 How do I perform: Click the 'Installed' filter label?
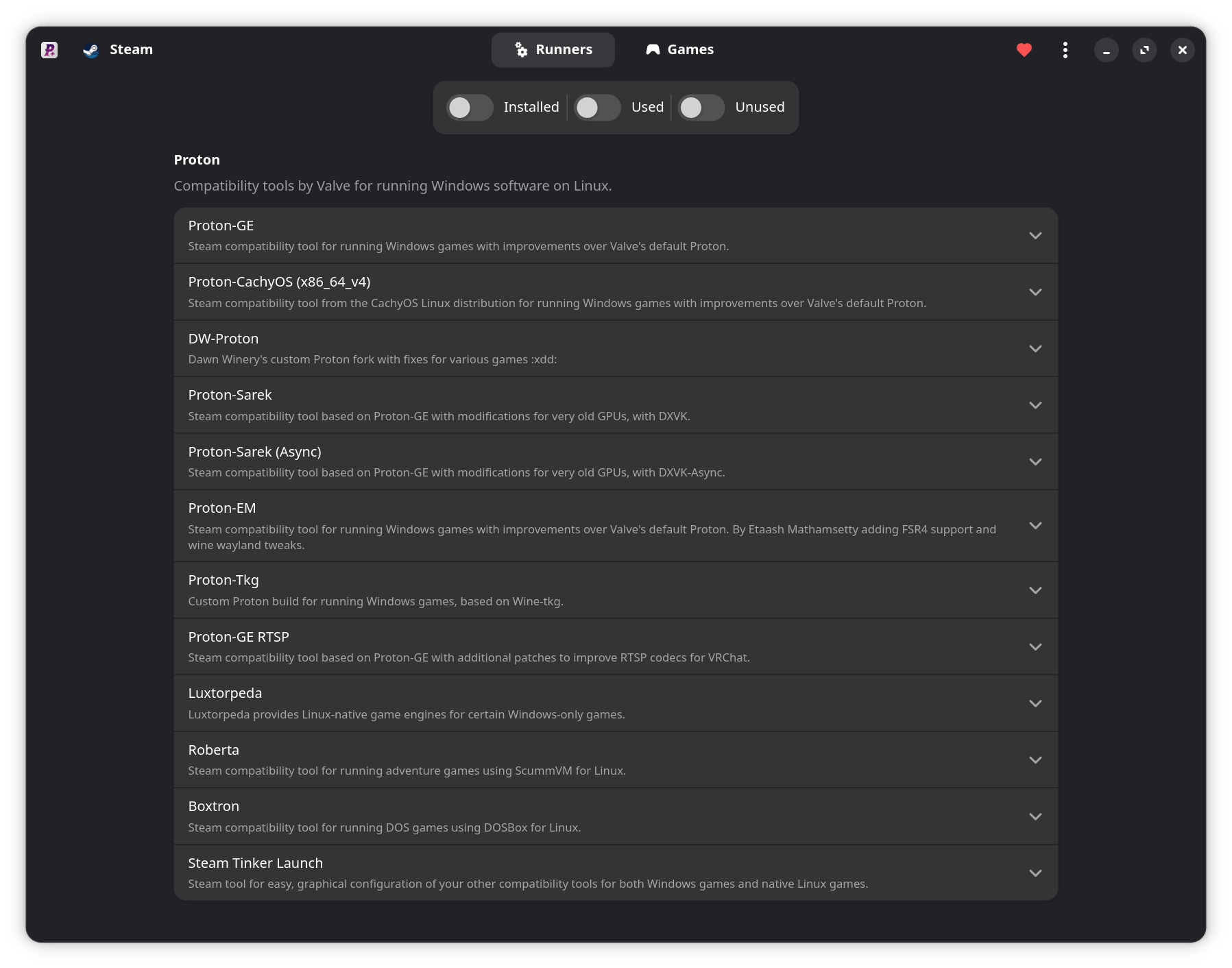(531, 108)
